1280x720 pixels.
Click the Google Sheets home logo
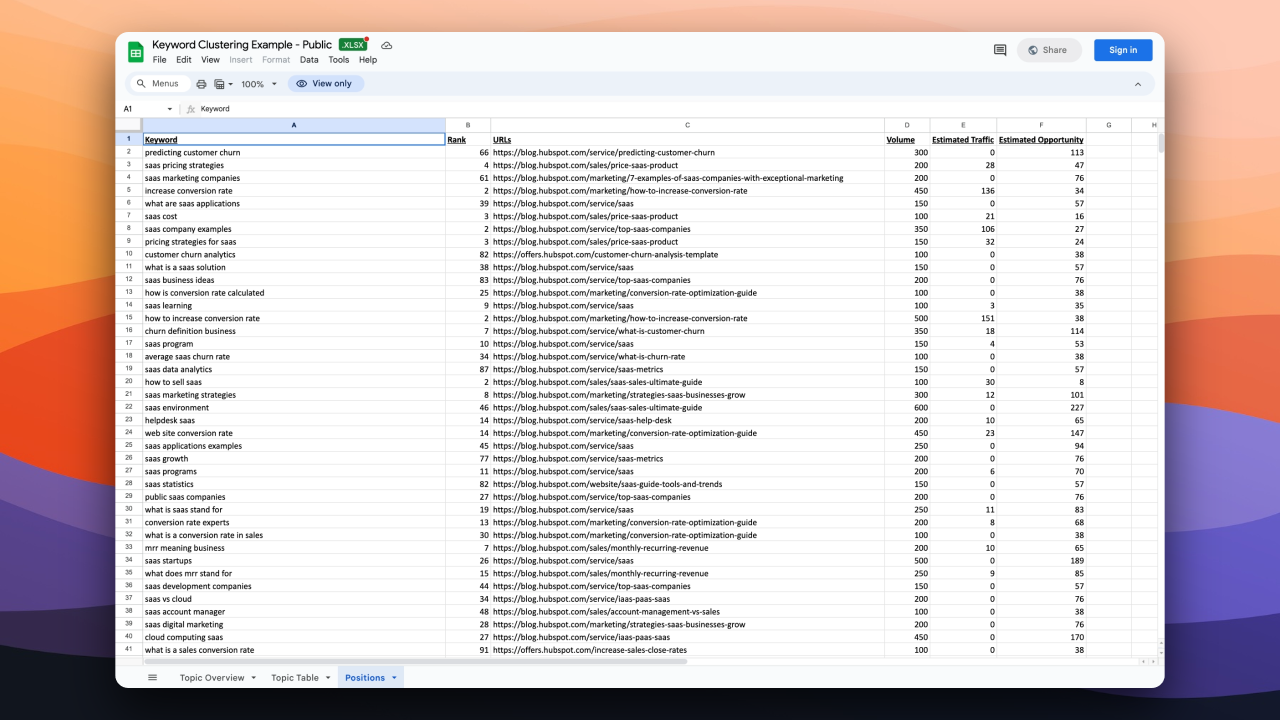[136, 52]
